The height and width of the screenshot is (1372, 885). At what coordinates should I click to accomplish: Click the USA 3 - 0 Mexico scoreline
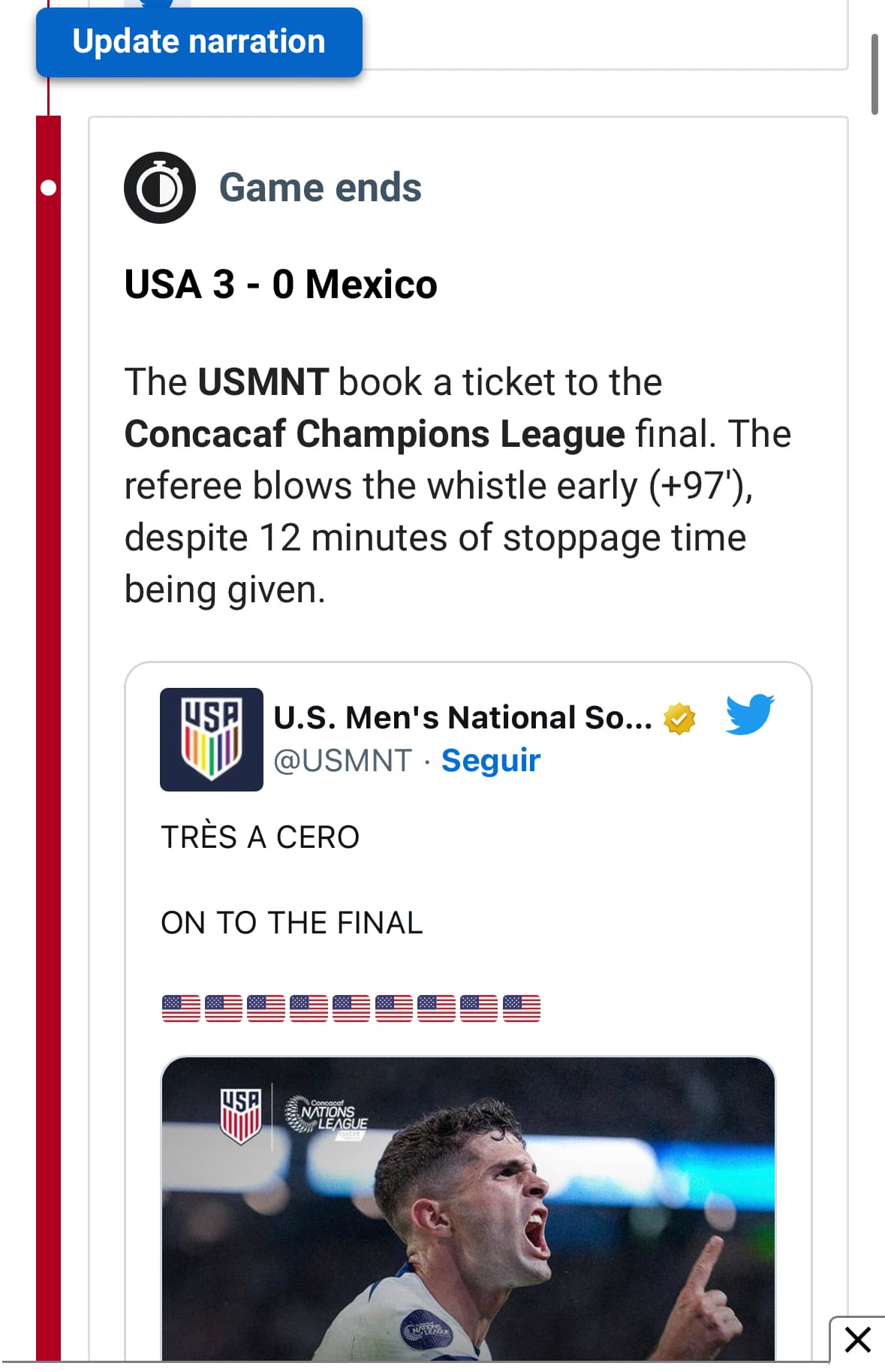(281, 285)
